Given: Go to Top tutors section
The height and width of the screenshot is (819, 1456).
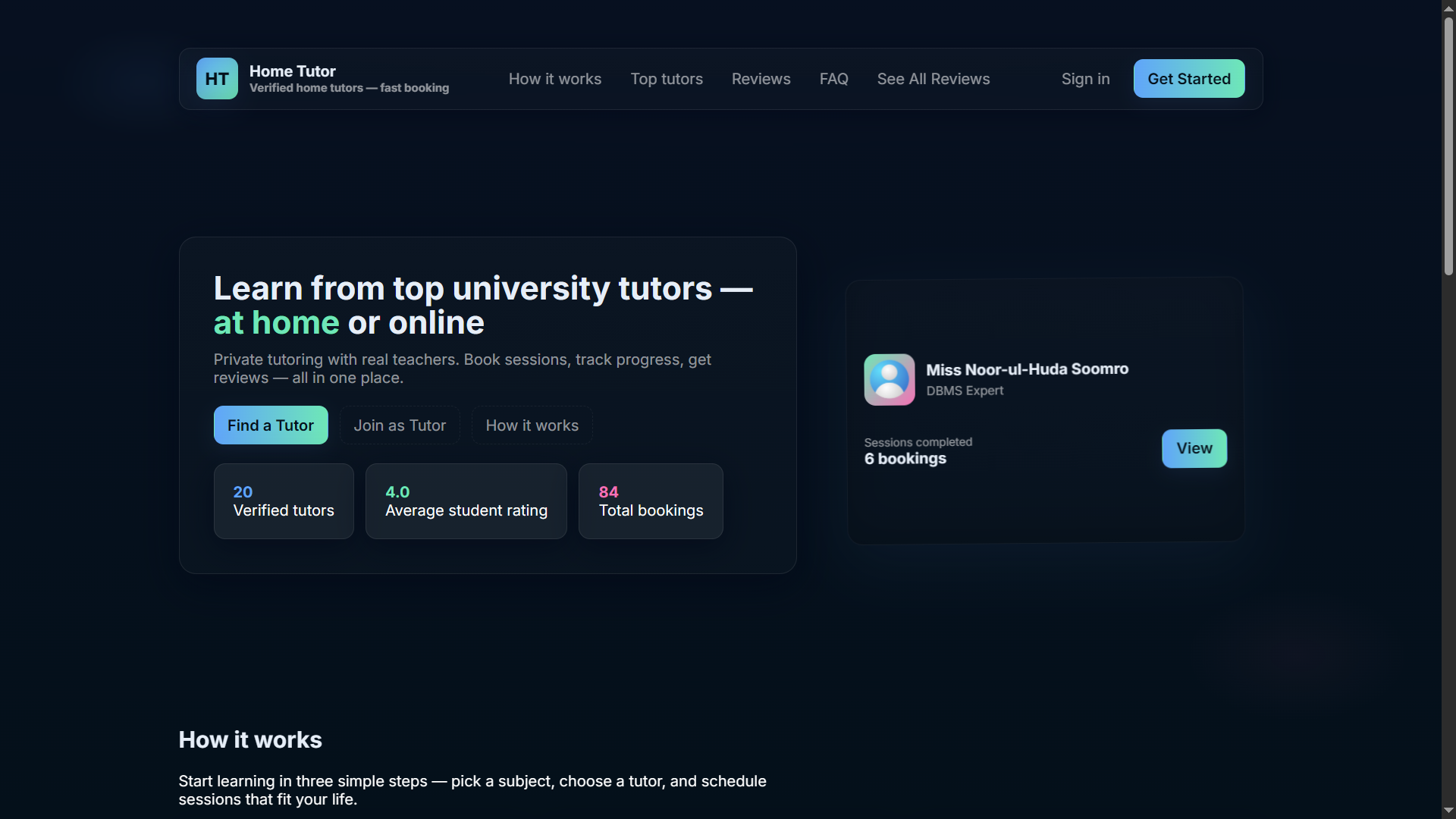Looking at the screenshot, I should click(666, 79).
